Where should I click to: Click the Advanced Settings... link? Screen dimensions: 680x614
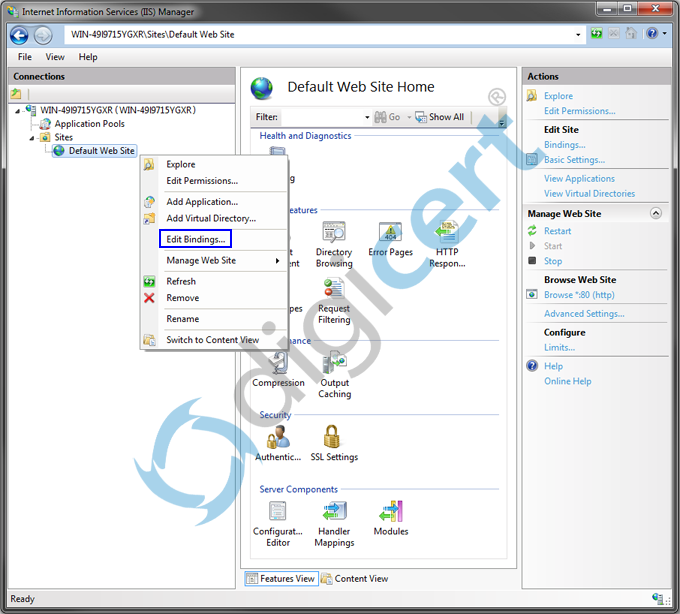click(584, 313)
